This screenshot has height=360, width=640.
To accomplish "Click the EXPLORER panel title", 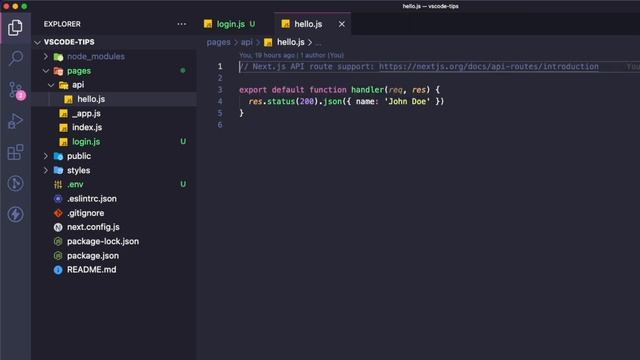I will coord(62,24).
